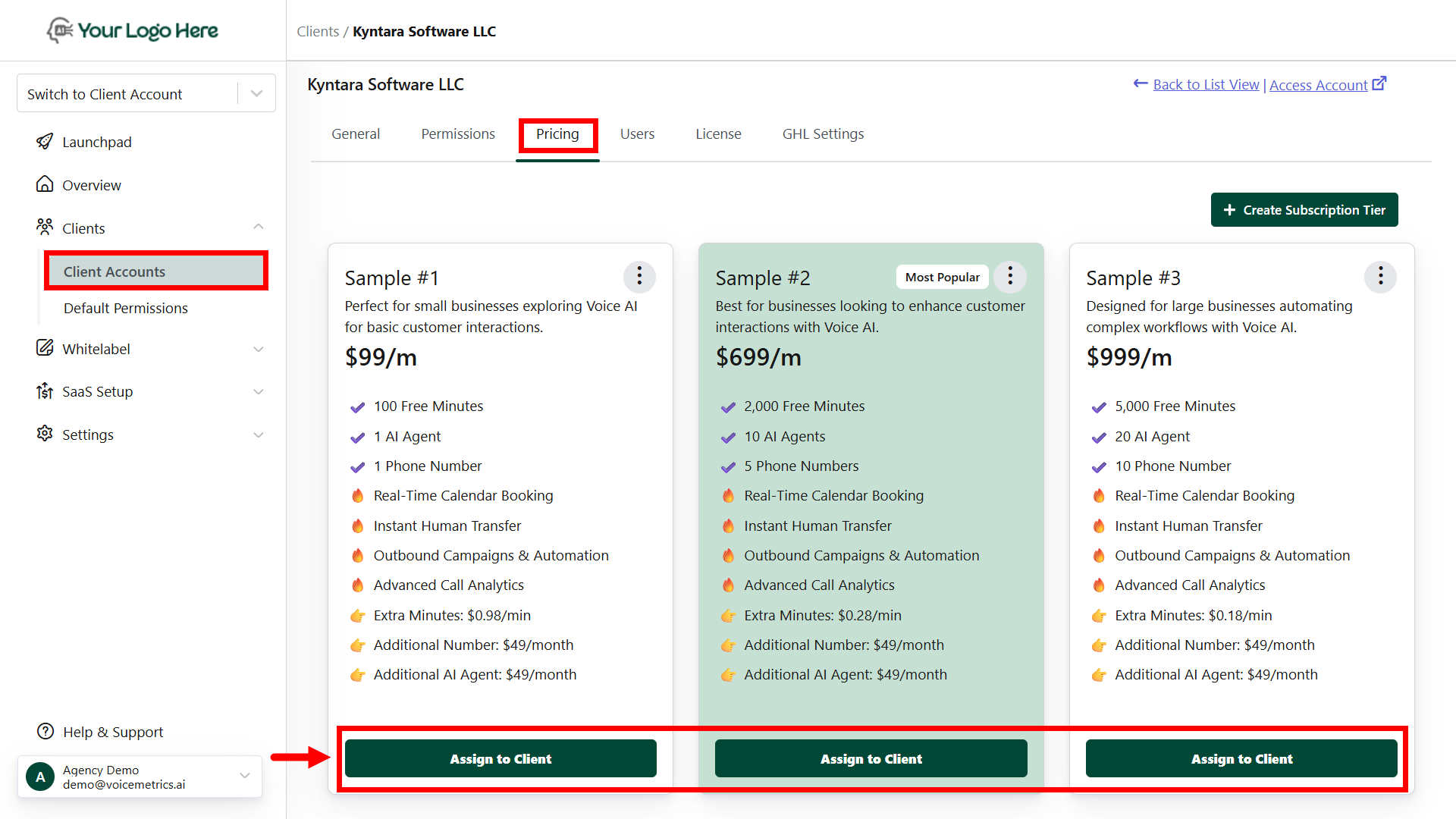Switch to the GHL Settings tab

(x=823, y=134)
